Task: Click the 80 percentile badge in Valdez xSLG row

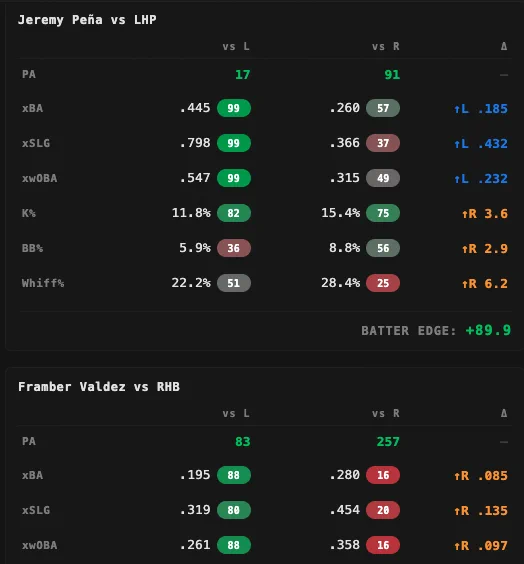Action: pos(234,510)
